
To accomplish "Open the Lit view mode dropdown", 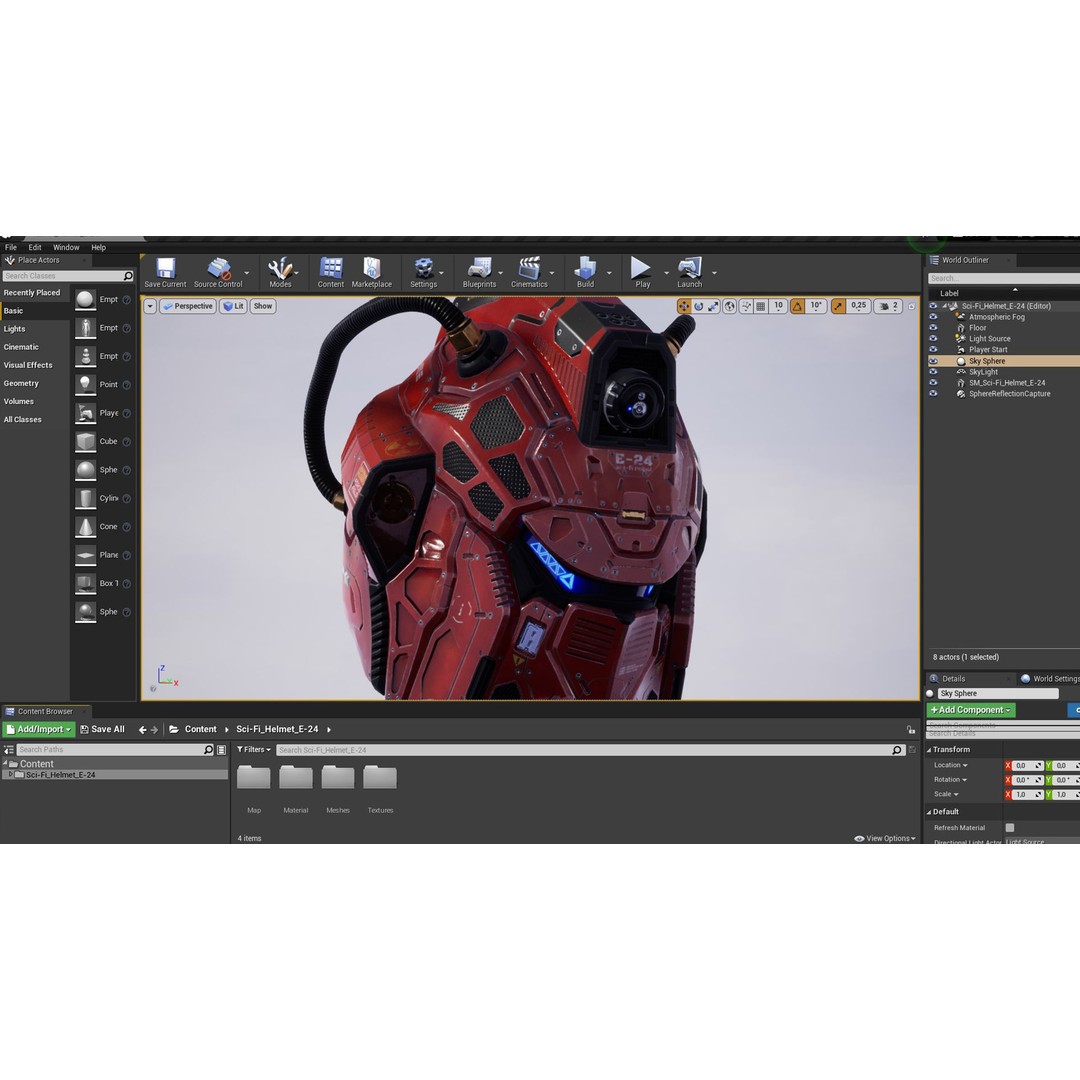I will pyautogui.click(x=233, y=307).
